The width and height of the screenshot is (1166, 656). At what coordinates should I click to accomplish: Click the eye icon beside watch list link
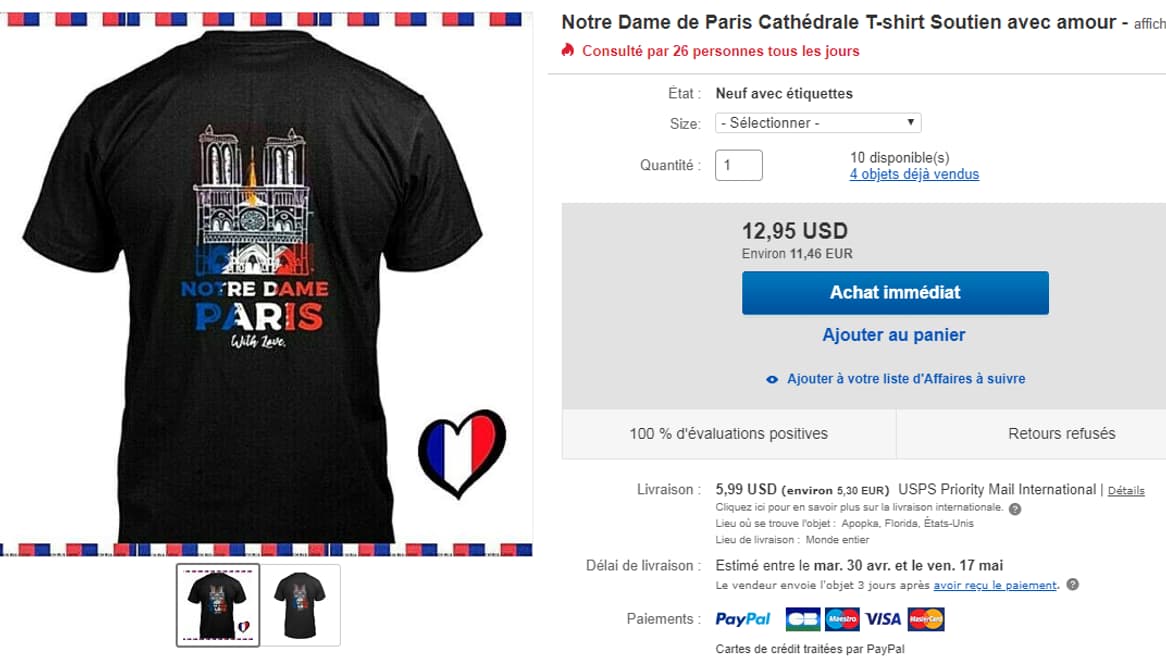772,379
